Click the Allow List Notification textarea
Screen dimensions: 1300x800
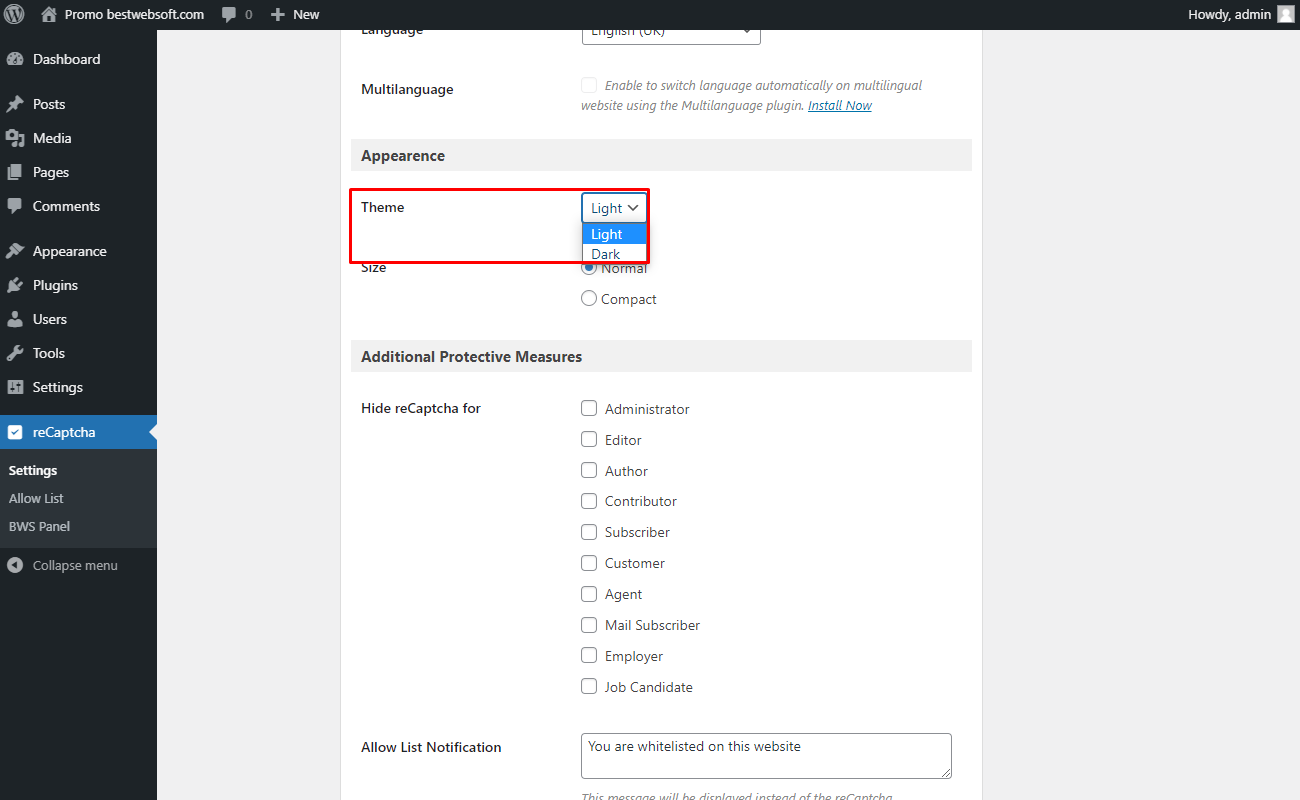pos(766,756)
